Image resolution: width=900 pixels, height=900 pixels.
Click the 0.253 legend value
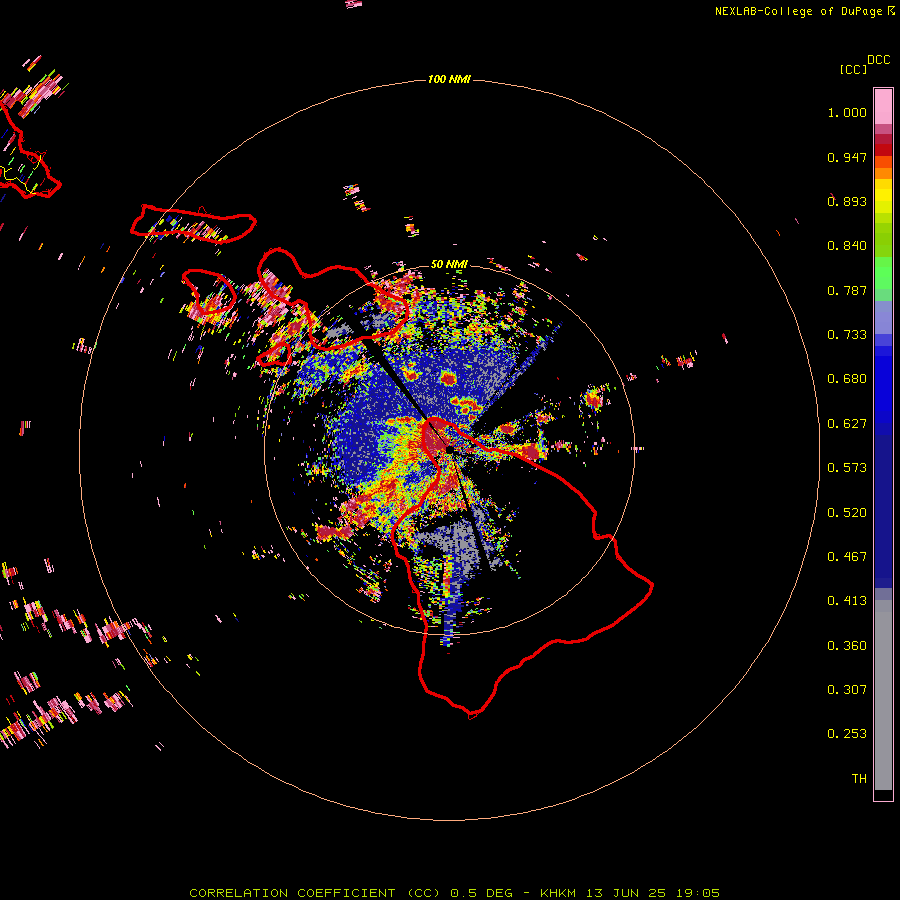[847, 734]
